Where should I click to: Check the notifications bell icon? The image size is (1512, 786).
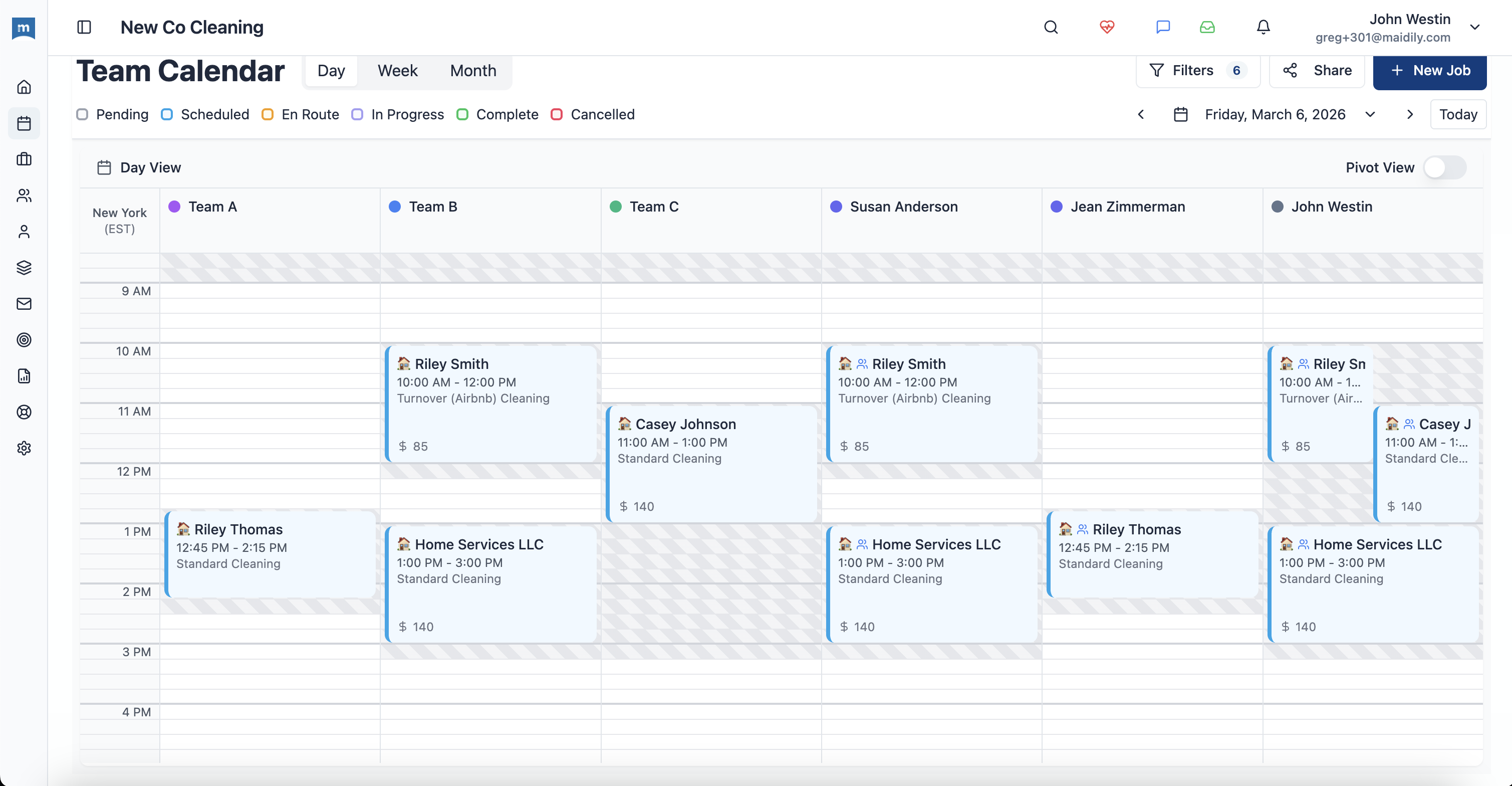(x=1263, y=27)
